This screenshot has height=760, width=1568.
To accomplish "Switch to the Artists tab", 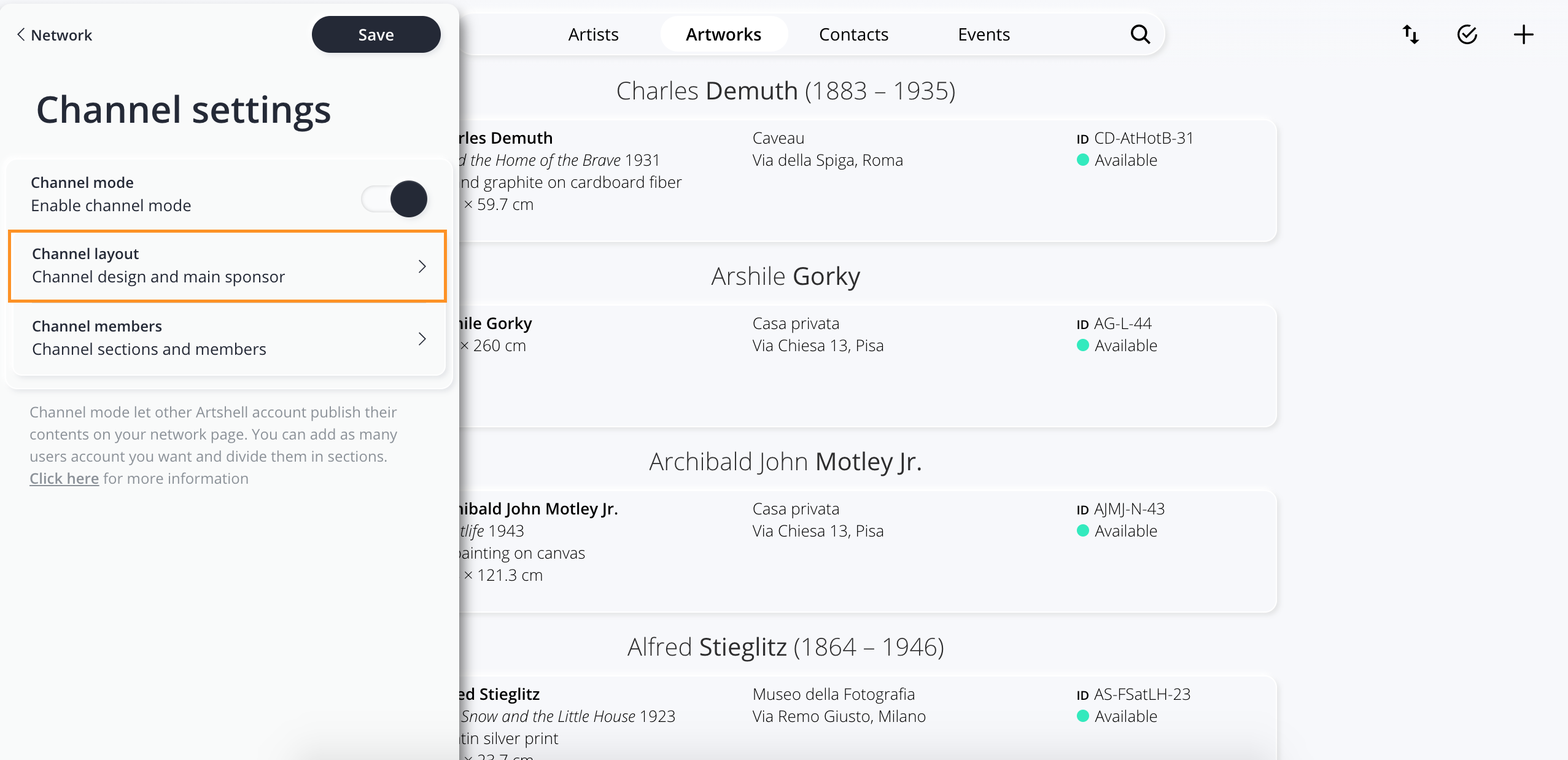I will pyautogui.click(x=593, y=34).
